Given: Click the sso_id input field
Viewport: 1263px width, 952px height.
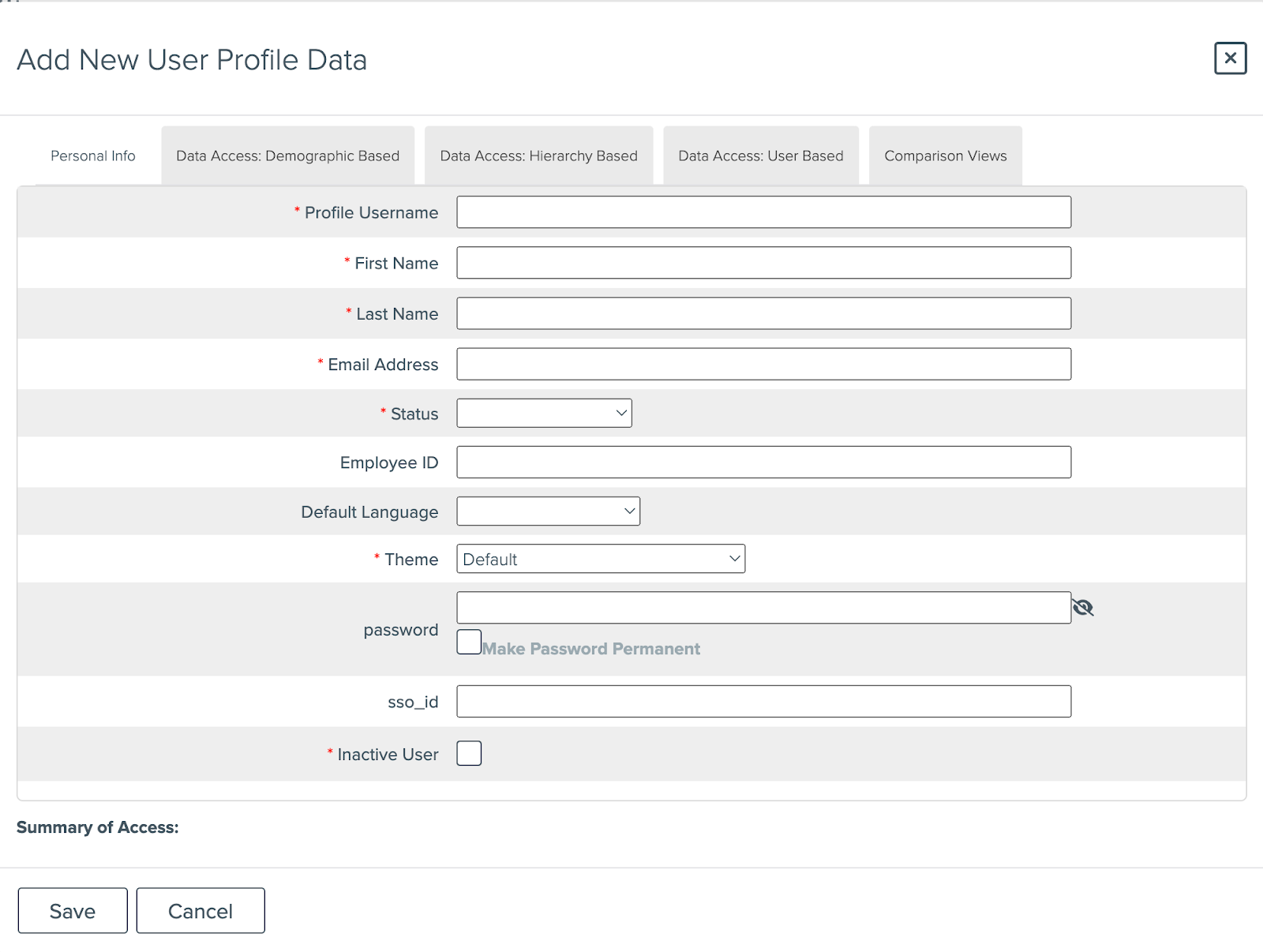Looking at the screenshot, I should (x=763, y=700).
